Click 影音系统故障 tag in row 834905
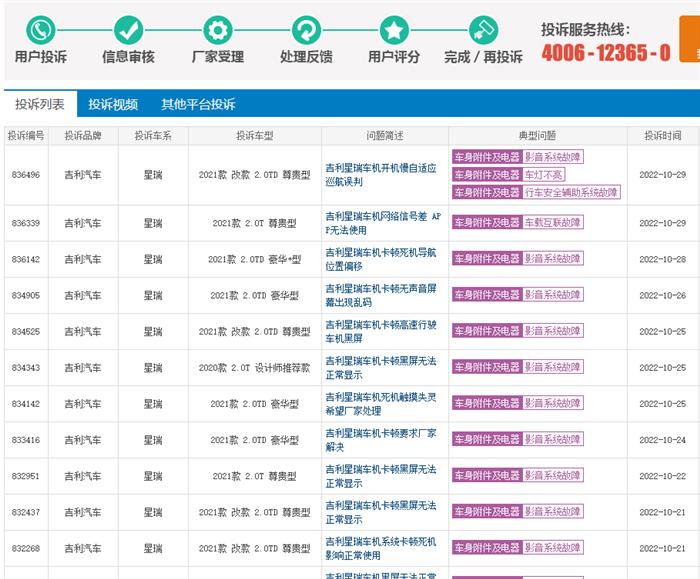Viewport: 700px width, 579px height. coord(553,295)
